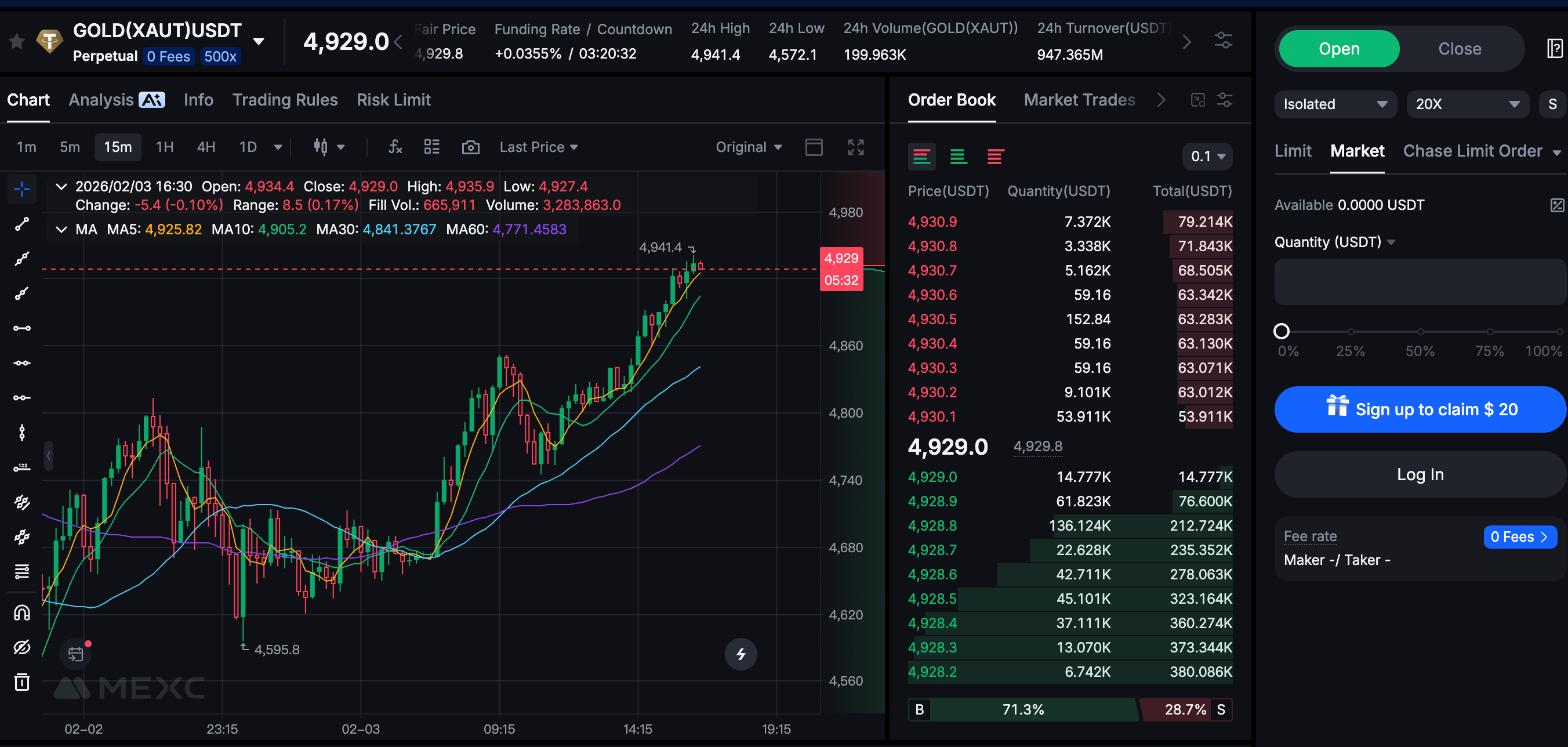Delete drawings with the trash icon
Image resolution: width=1568 pixels, height=747 pixels.
(x=22, y=682)
